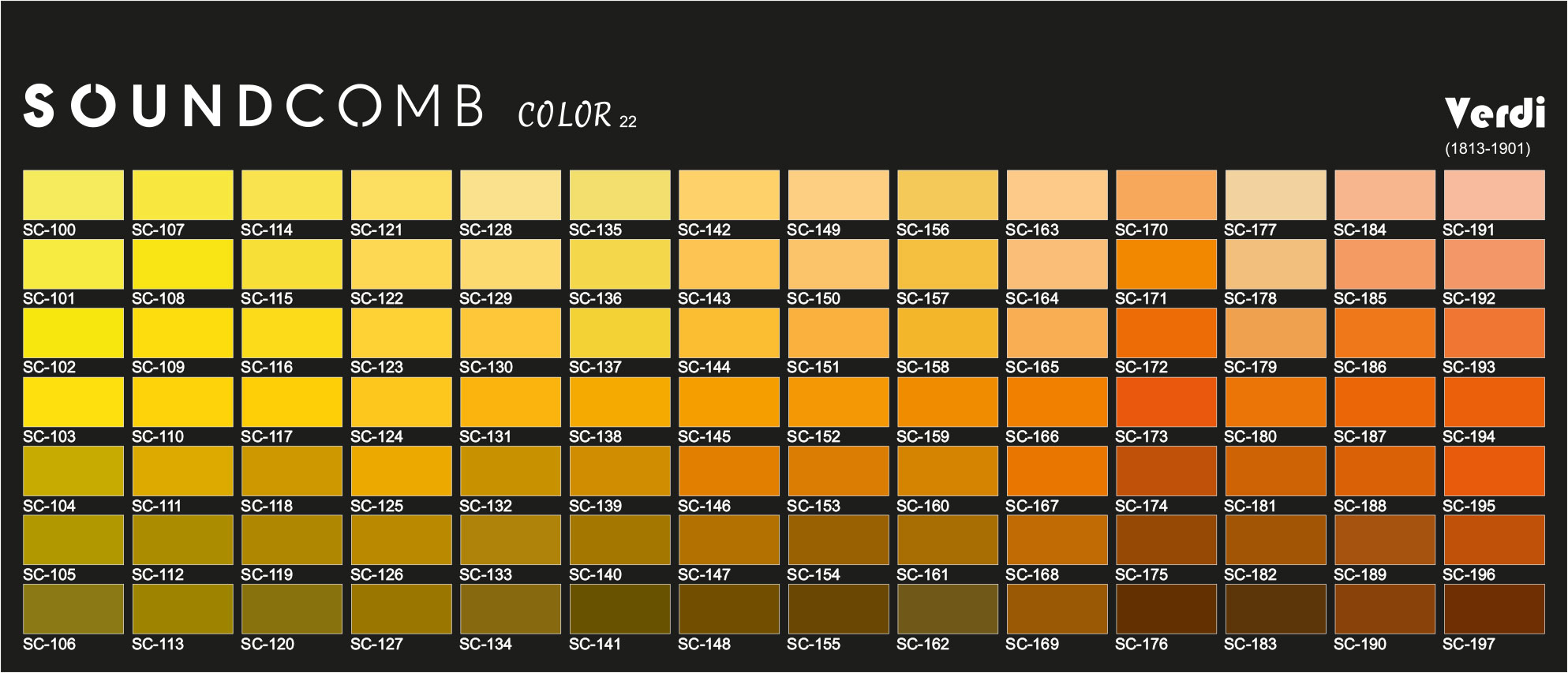
Task: Select the SC-127 swatch
Action: (x=401, y=609)
